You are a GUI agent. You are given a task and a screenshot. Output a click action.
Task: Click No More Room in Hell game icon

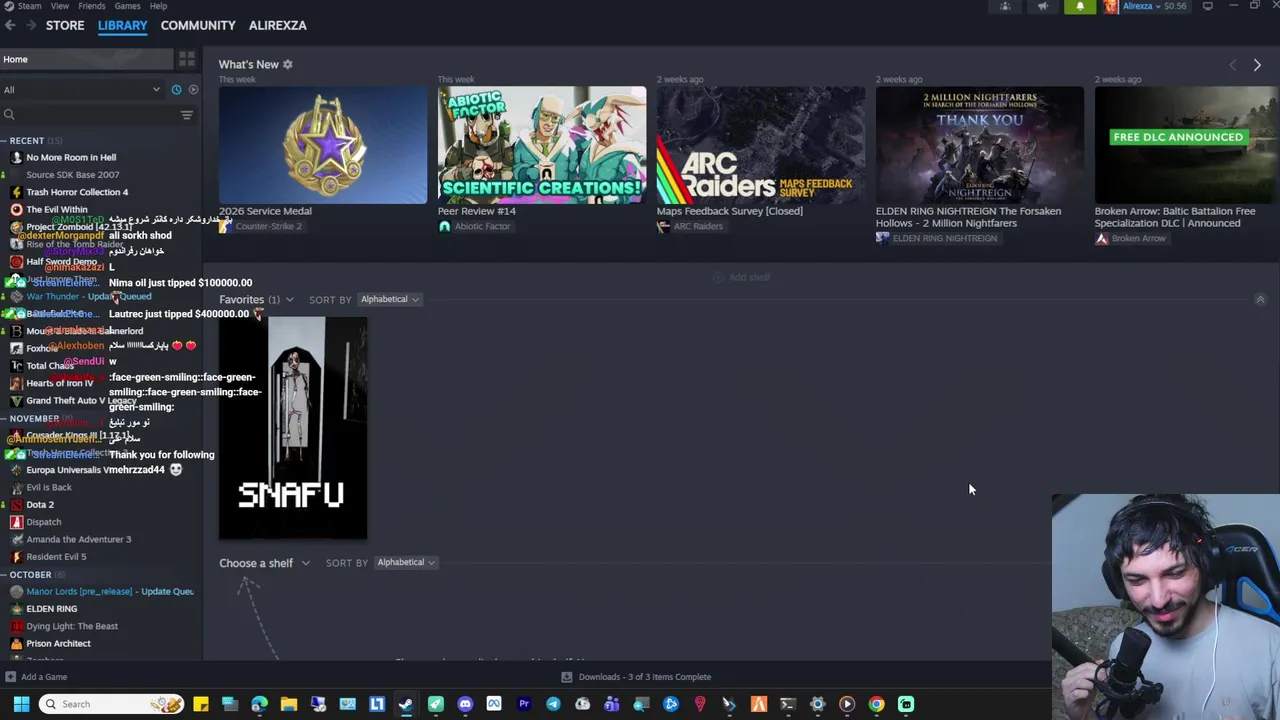[16, 157]
